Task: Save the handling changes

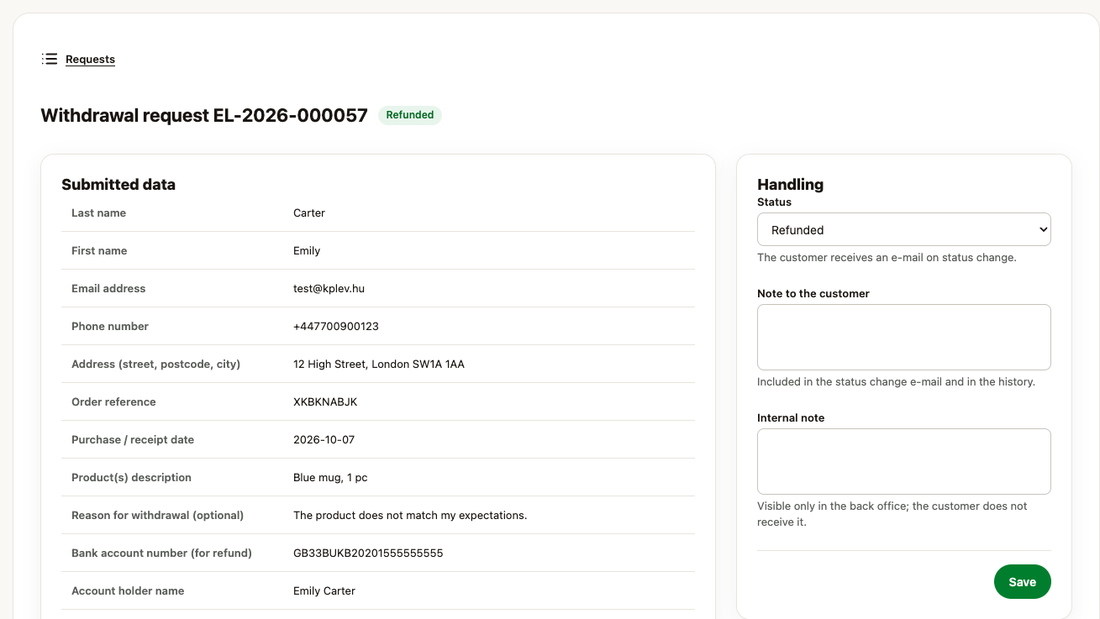Action: click(x=1022, y=582)
